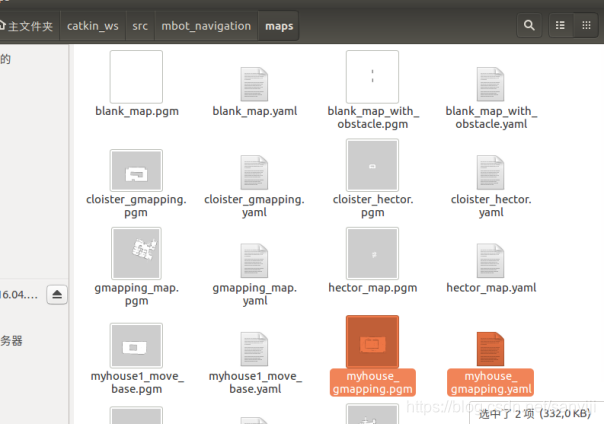Switch to icon grid view
Screen dimensions: 605x425
pyautogui.click(x=586, y=25)
